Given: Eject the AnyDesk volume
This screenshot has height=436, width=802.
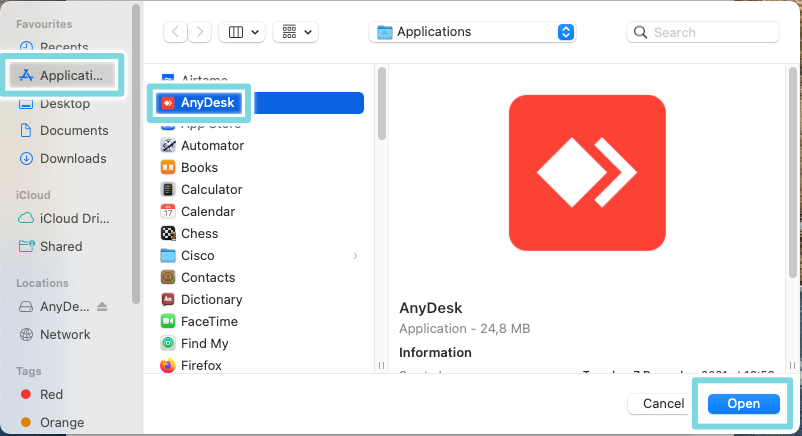Looking at the screenshot, I should (102, 307).
